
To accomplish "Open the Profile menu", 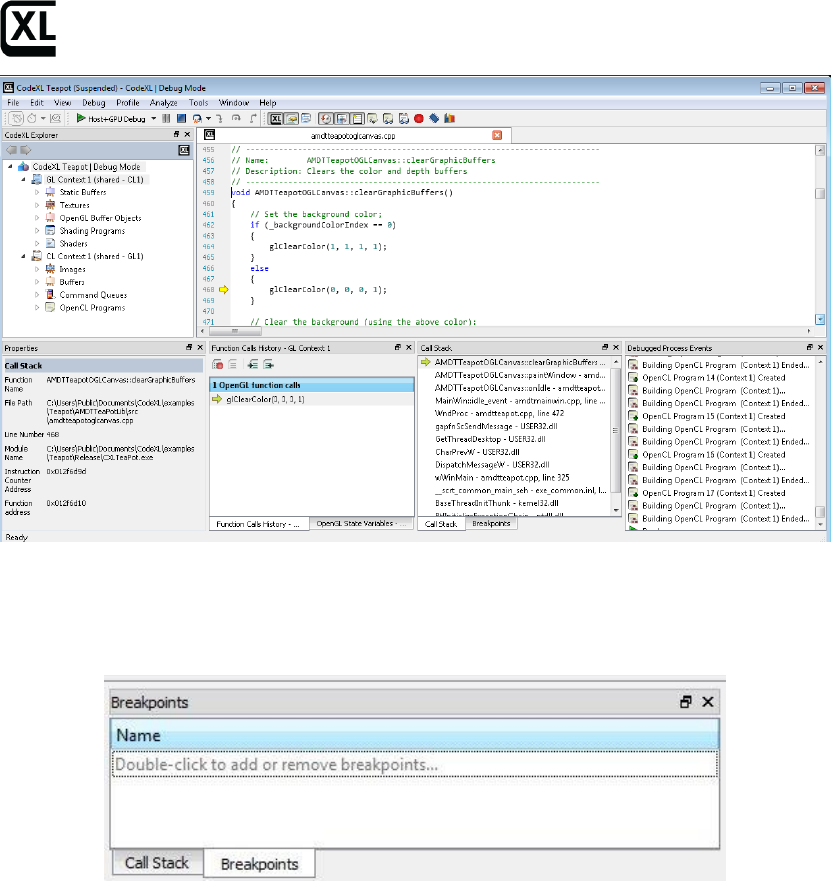I will [128, 103].
